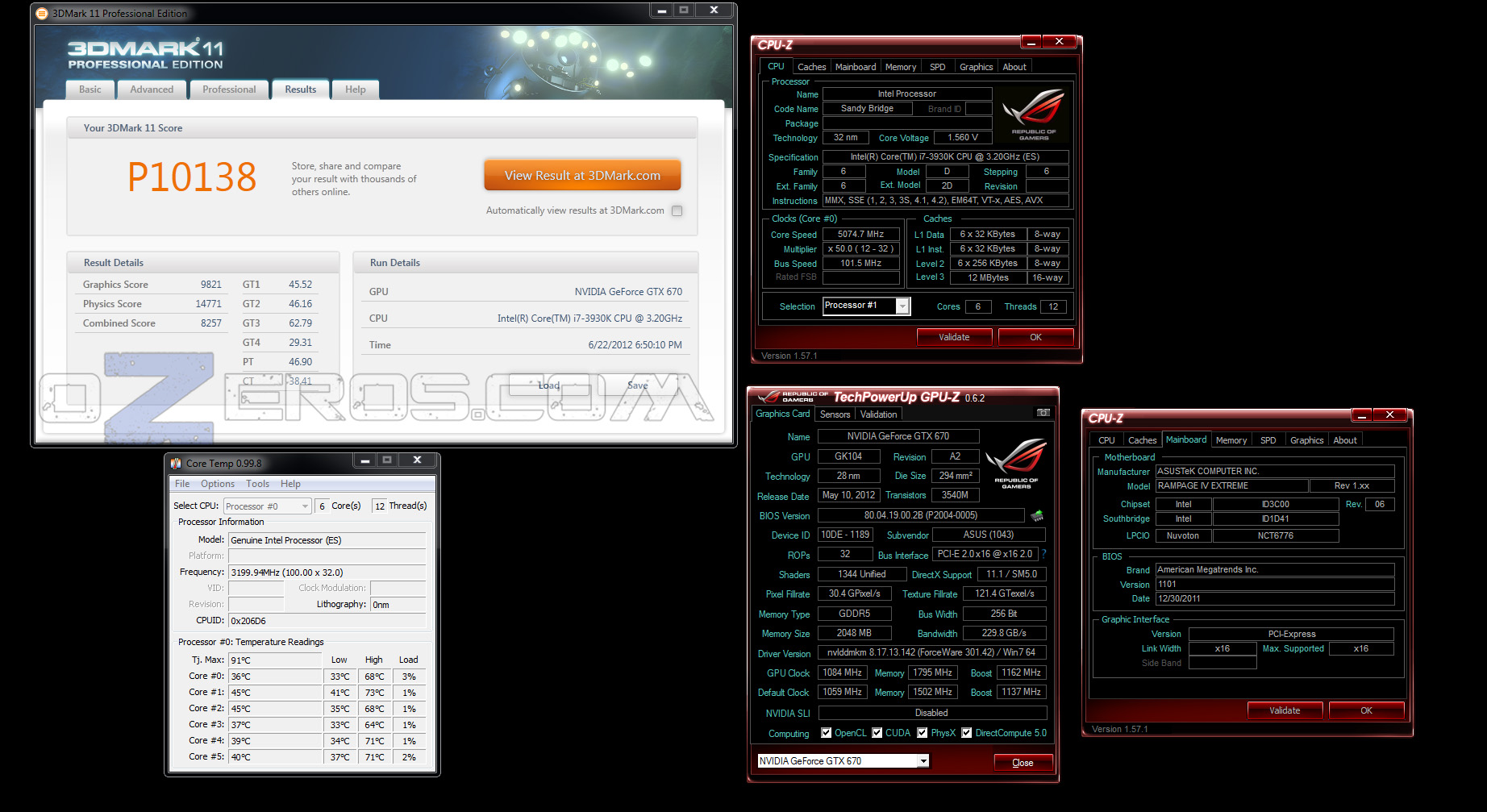The width and height of the screenshot is (1487, 812).
Task: Click the Tj. Max value 91°C
Action: click(275, 660)
